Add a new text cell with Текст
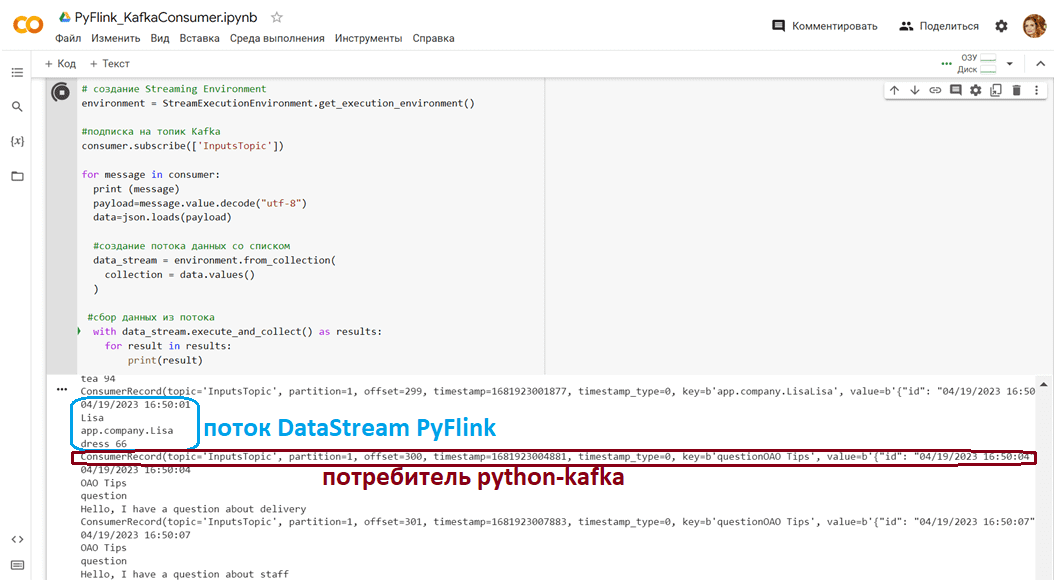The image size is (1056, 582). [x=109, y=63]
